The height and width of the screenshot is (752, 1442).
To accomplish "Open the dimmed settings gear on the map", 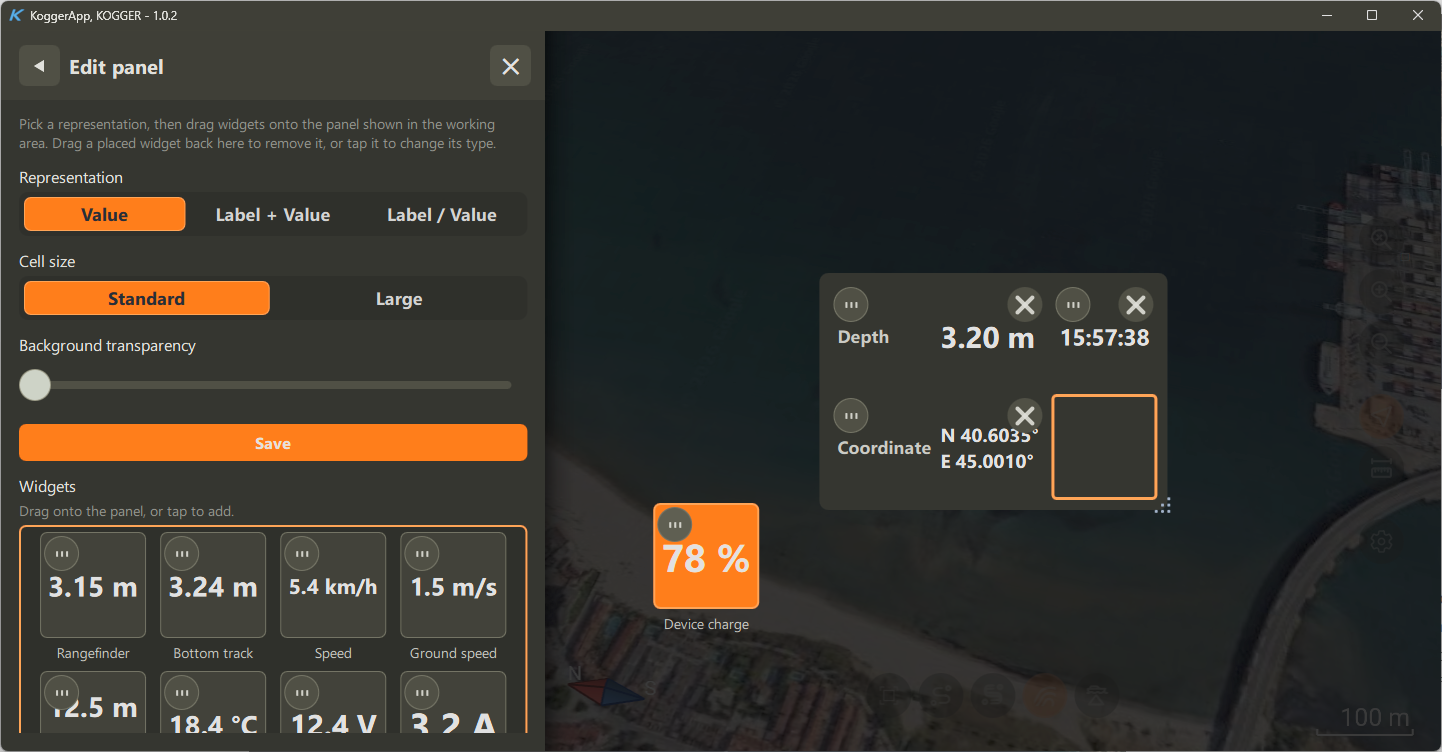I will (x=1381, y=541).
